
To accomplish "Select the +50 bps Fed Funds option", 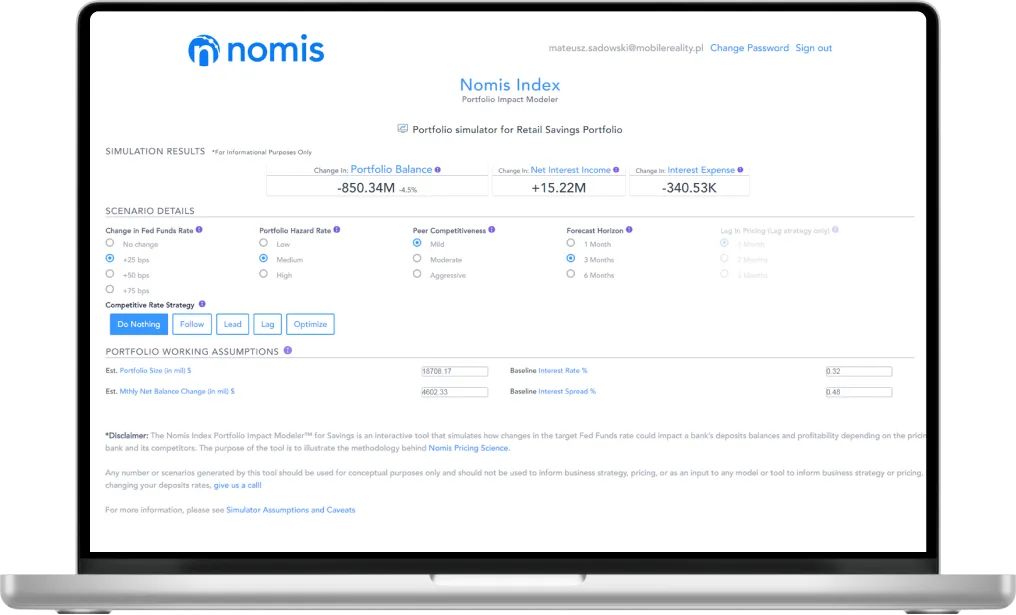I will coord(110,274).
